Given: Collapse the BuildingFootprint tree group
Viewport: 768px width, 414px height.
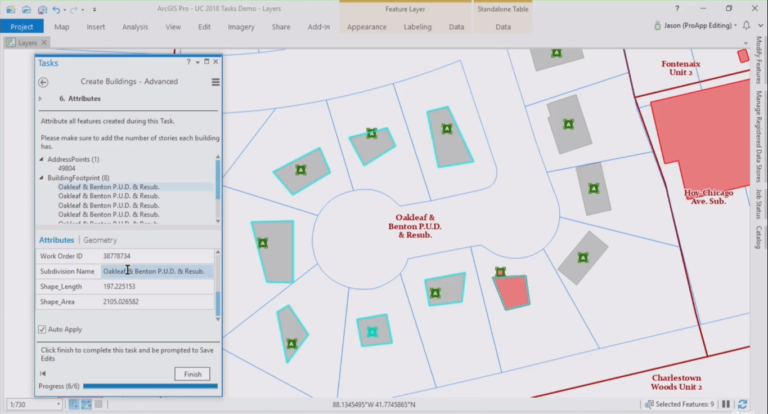Looking at the screenshot, I should (x=41, y=177).
